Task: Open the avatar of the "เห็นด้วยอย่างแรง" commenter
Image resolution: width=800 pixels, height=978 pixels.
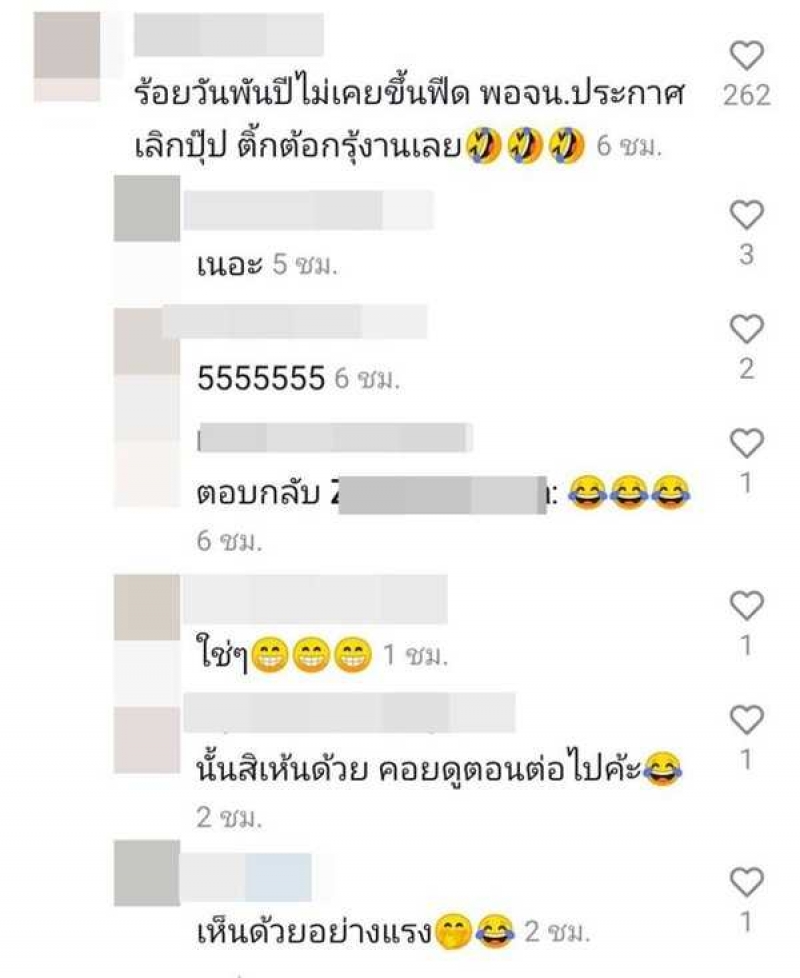Action: (x=147, y=873)
